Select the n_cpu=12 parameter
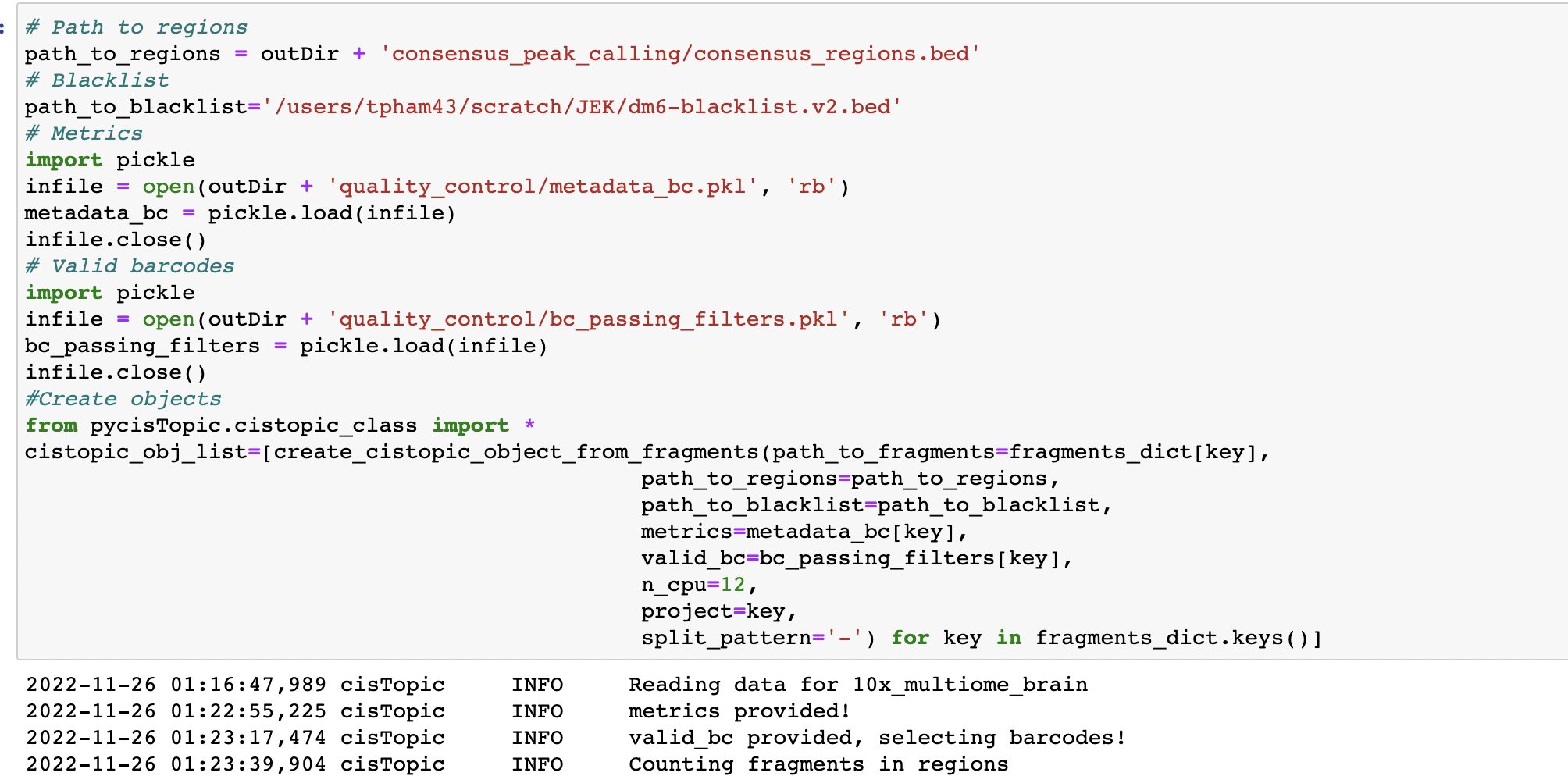This screenshot has height=776, width=1568. 695,584
